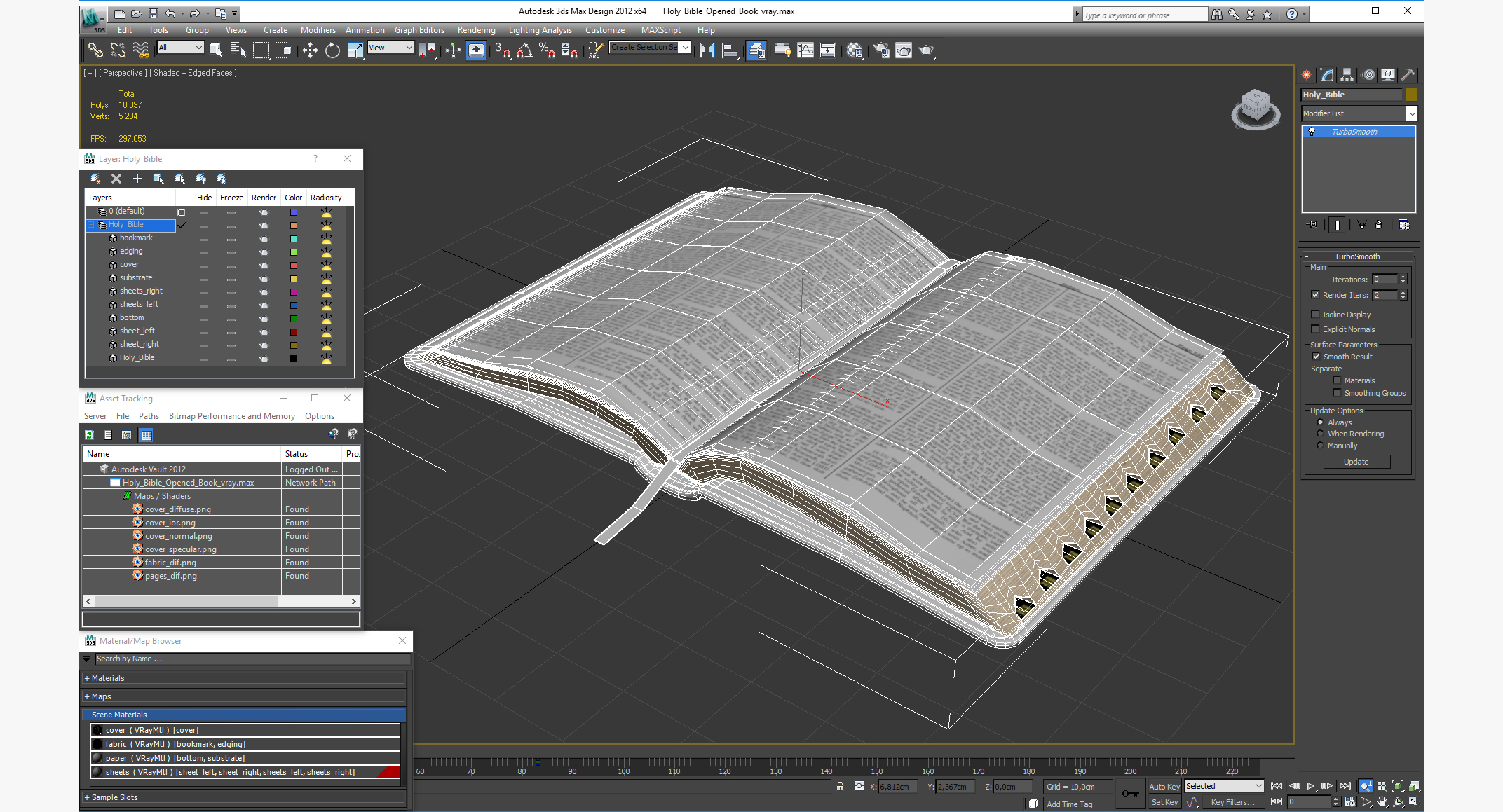Create new layer plus icon in Layer dialog

(x=137, y=179)
